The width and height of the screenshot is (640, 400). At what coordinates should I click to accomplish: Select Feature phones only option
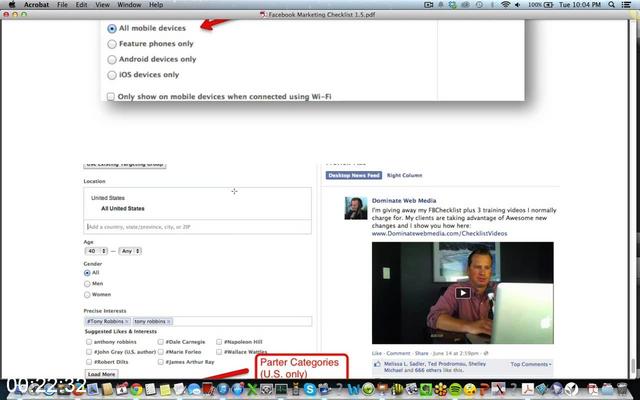point(112,44)
